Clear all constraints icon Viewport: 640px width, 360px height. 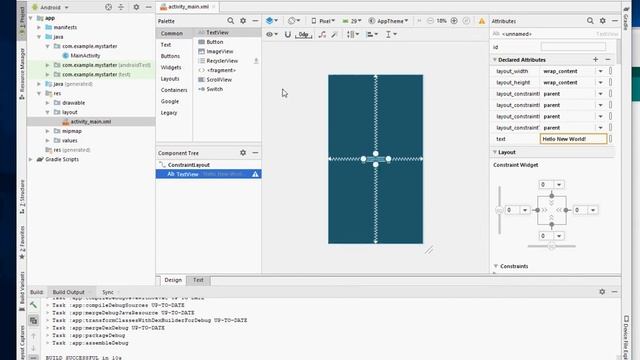(x=322, y=35)
